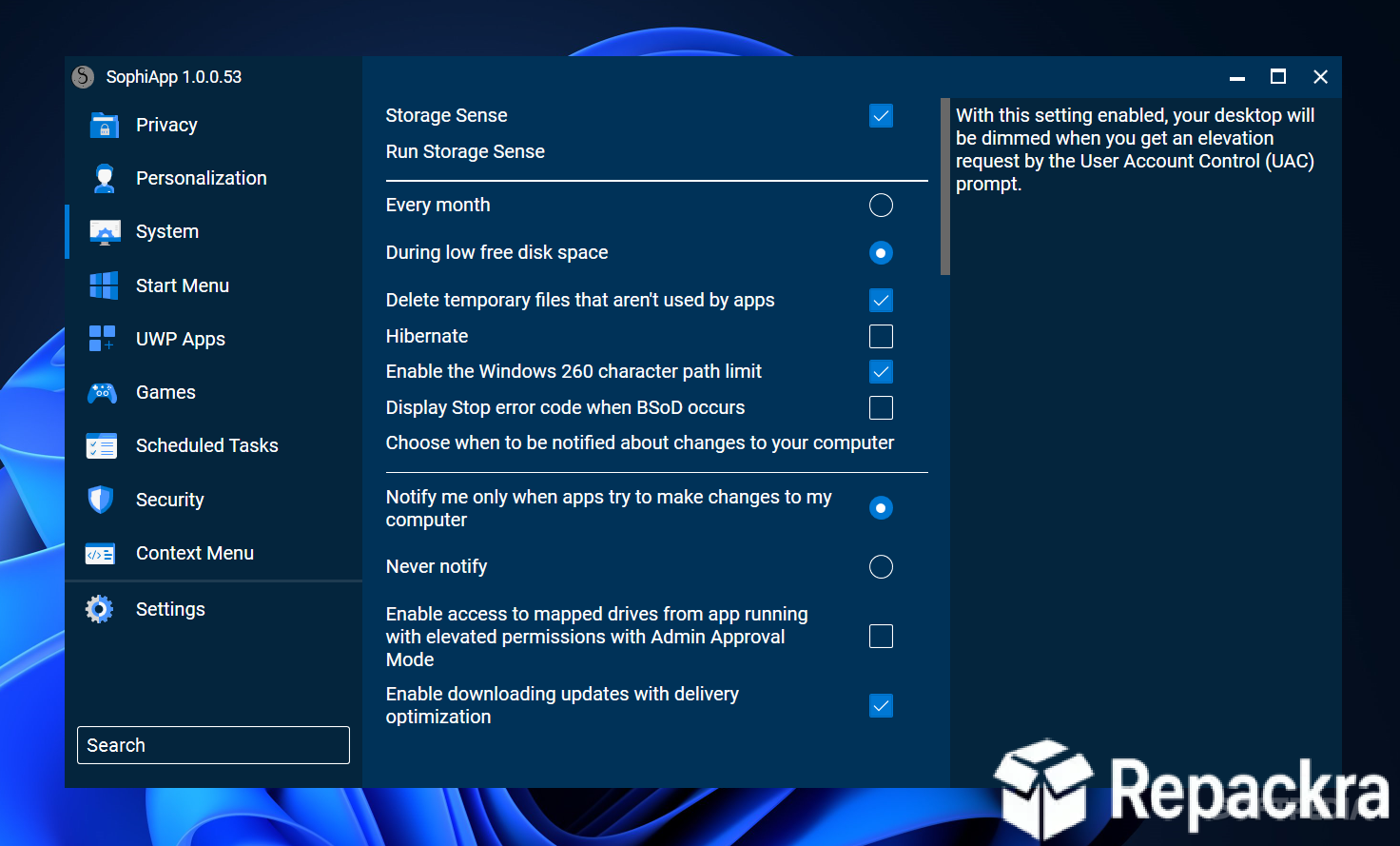Click the Start Menu Windows-logo icon
The height and width of the screenshot is (846, 1400).
tap(104, 285)
